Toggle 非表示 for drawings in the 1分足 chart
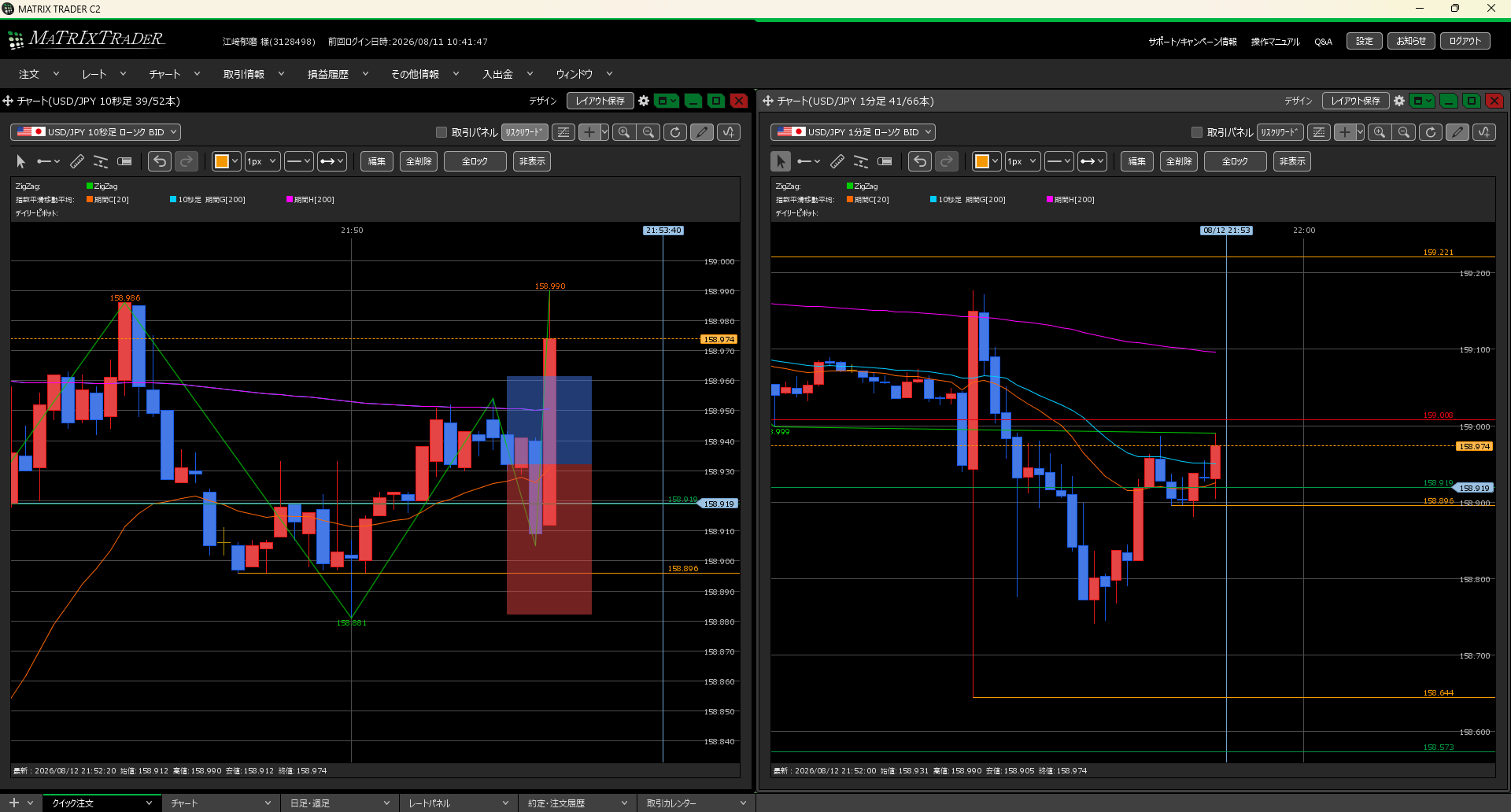Viewport: 1511px width, 812px height. [1292, 161]
